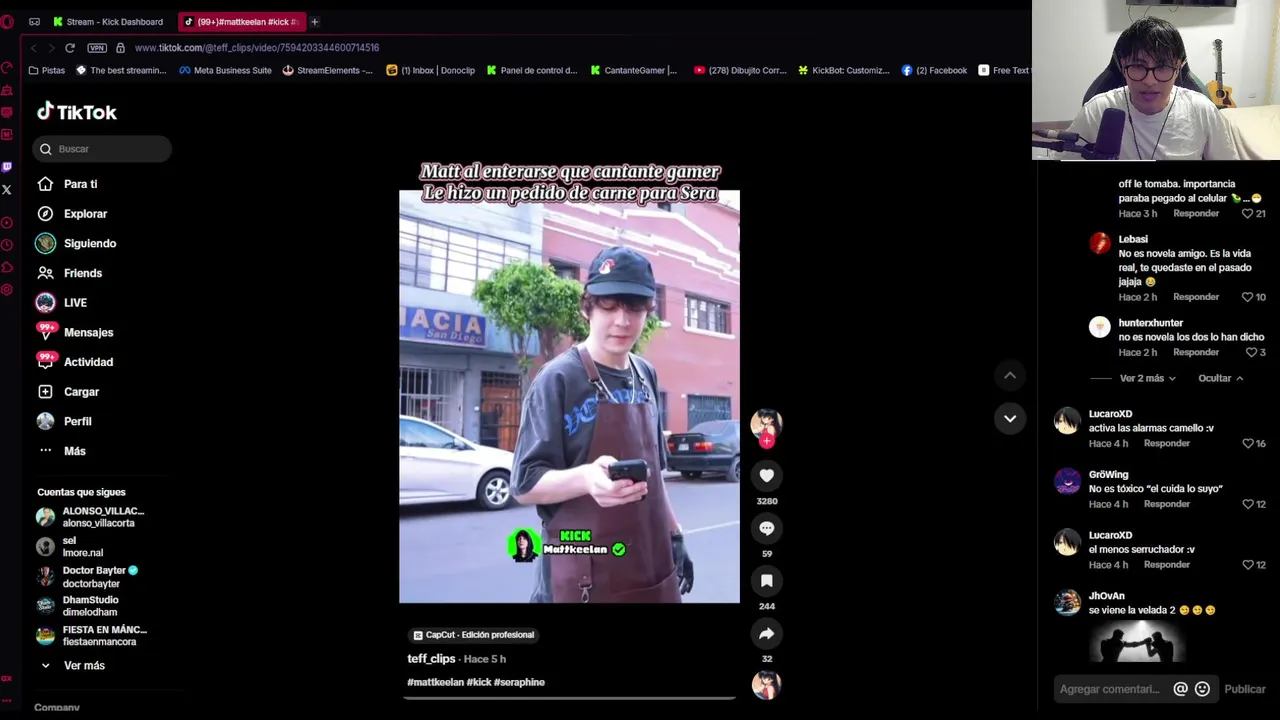The image size is (1280, 720).
Task: Go to previous video with up arrow
Action: [1010, 375]
